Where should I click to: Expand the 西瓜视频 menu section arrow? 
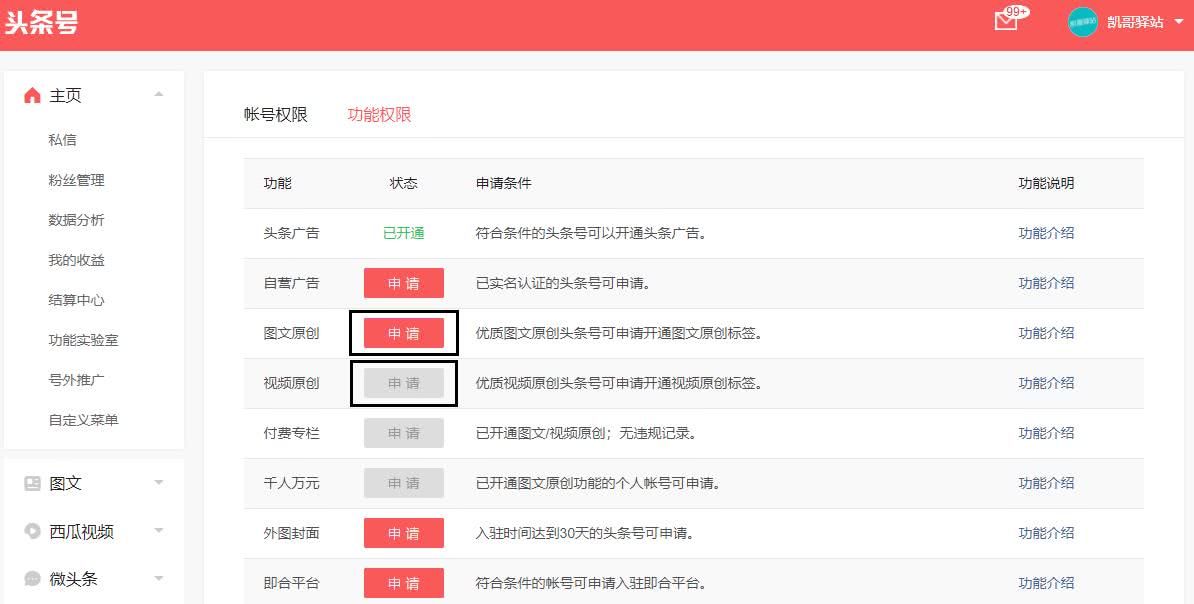click(x=158, y=530)
